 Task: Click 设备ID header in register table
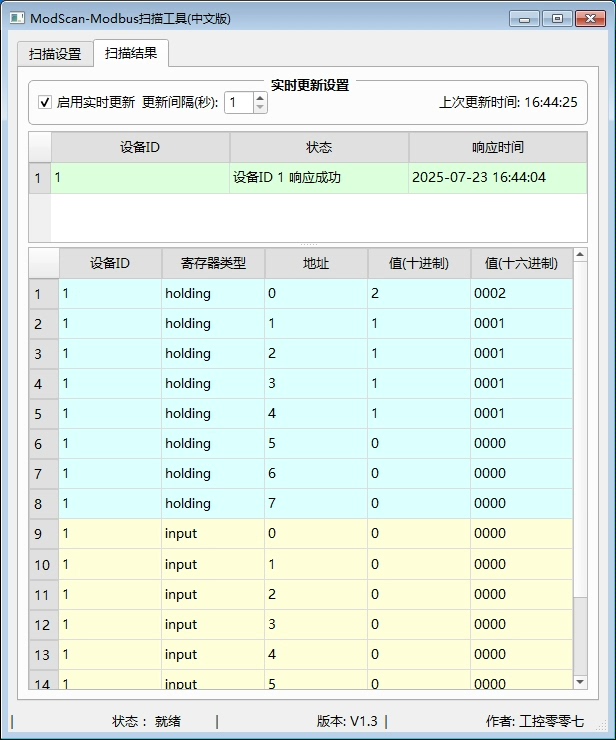(x=110, y=263)
